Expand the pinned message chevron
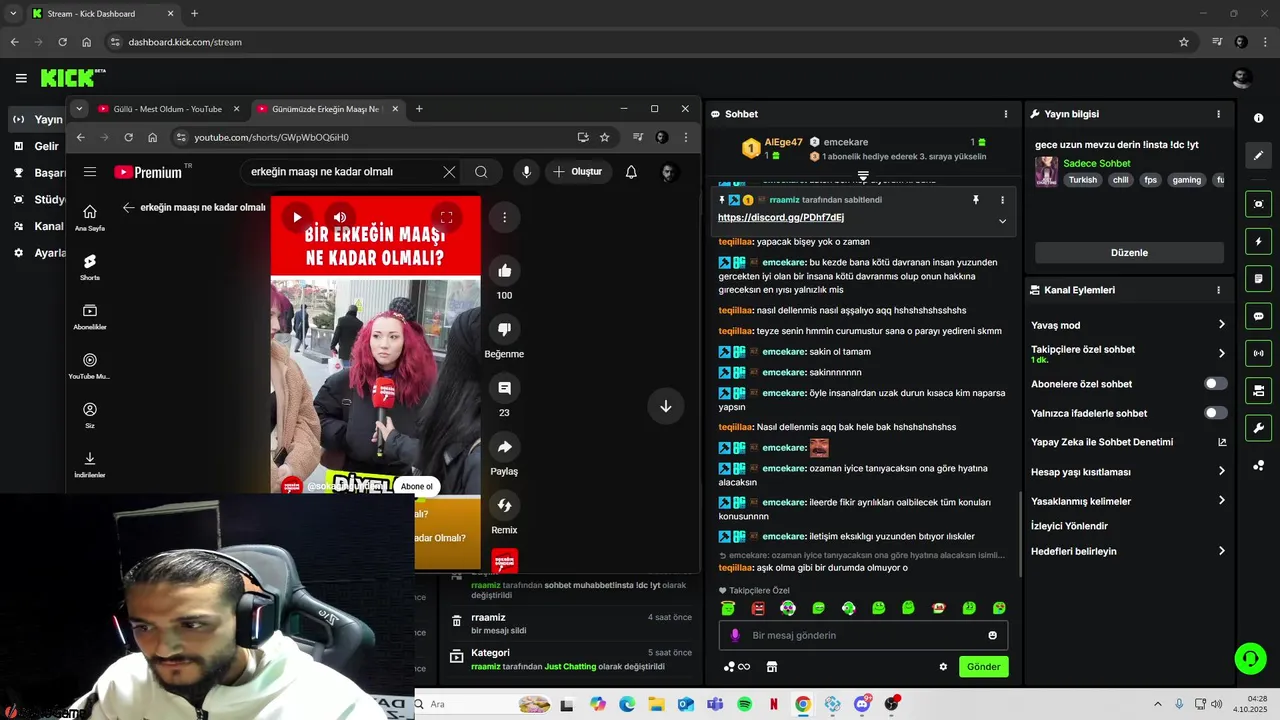 point(1002,221)
